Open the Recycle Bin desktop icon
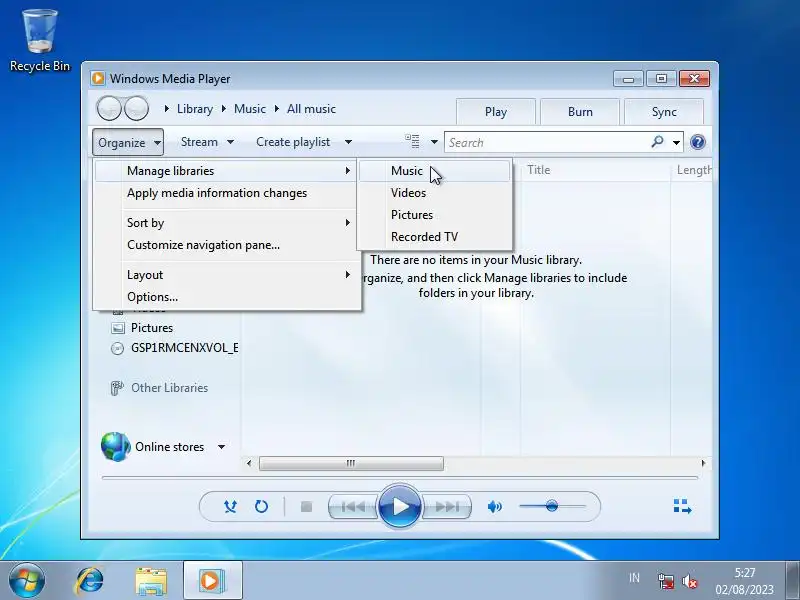800x600 pixels. click(x=40, y=41)
